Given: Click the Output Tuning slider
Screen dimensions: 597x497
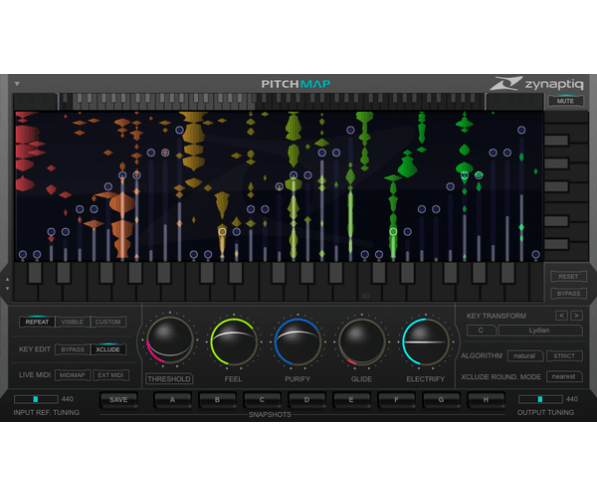Looking at the screenshot, I should pos(540,399).
